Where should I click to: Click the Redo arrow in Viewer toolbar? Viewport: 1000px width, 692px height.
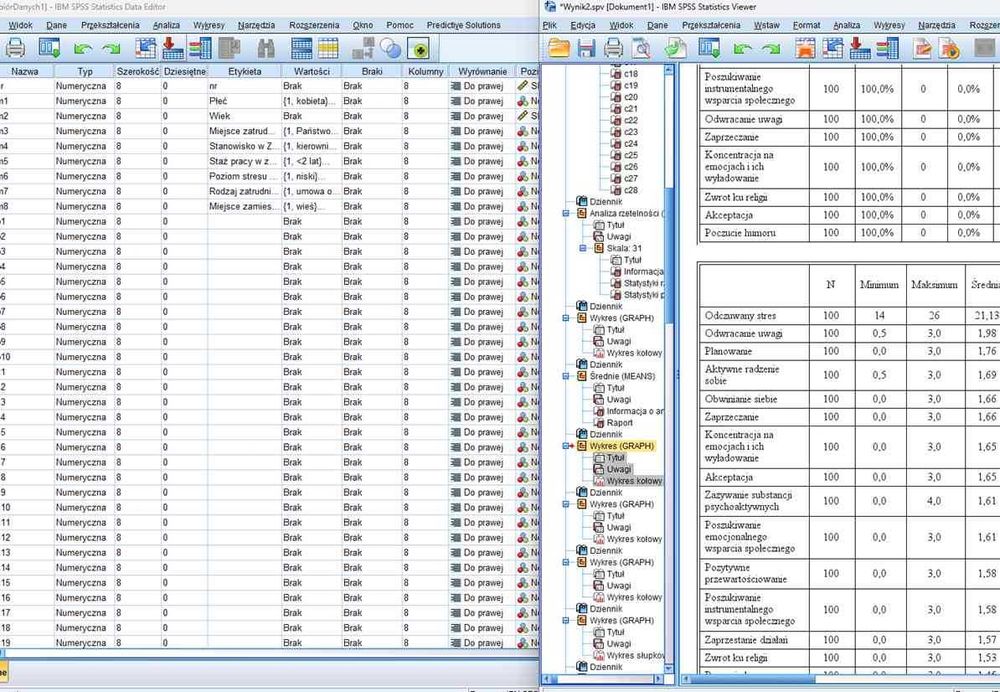(771, 48)
